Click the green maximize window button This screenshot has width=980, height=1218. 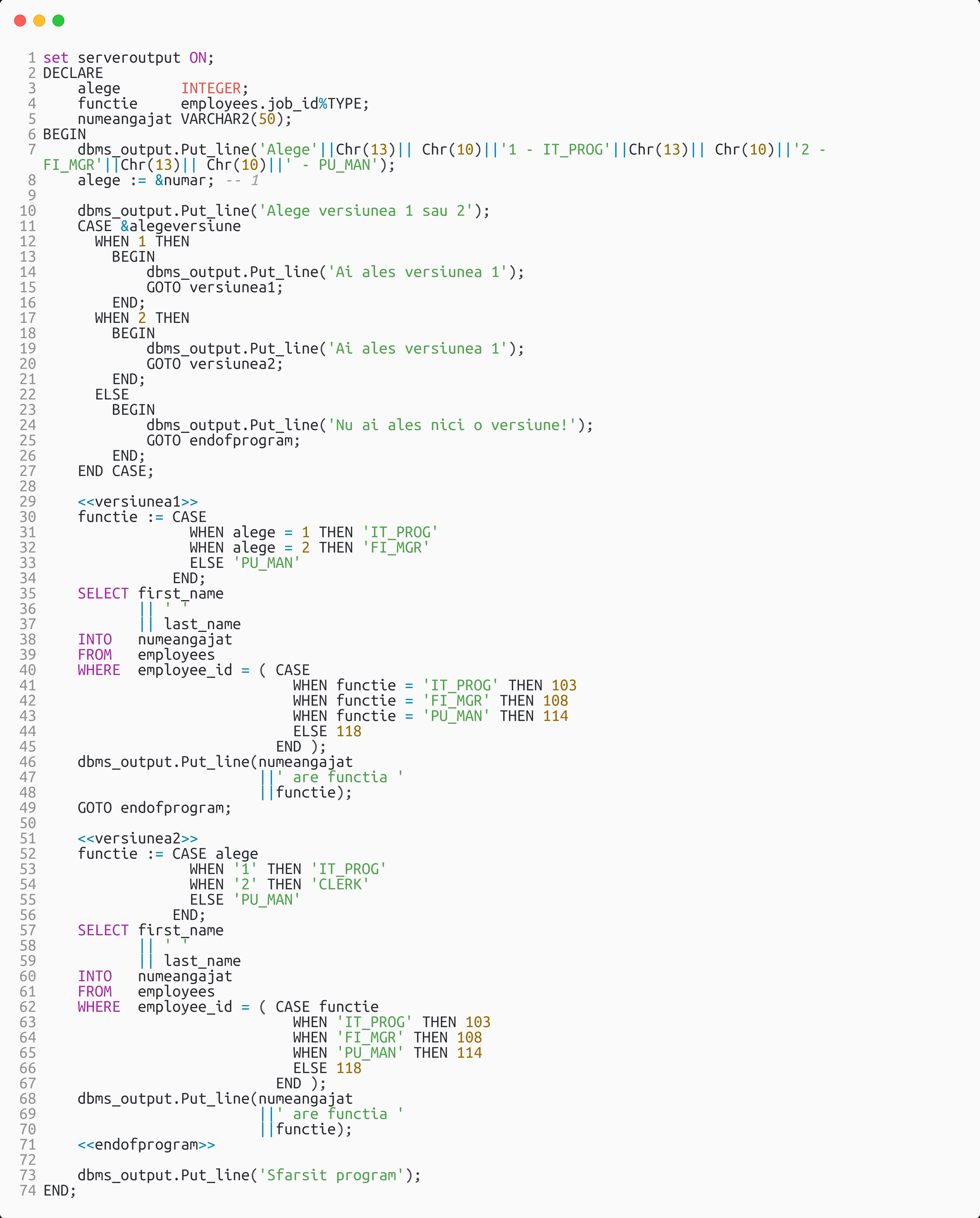click(x=58, y=21)
